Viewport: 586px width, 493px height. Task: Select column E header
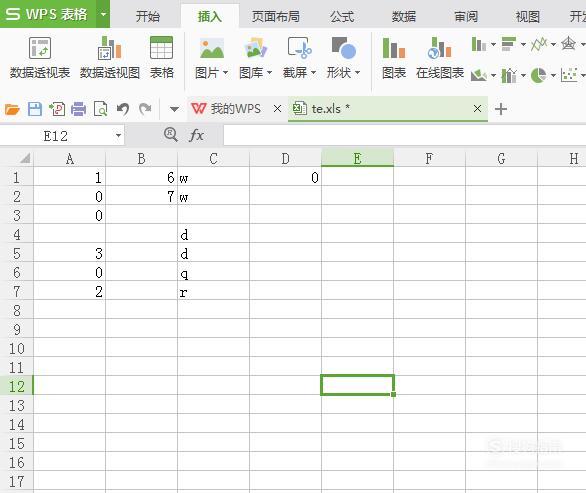tap(357, 158)
